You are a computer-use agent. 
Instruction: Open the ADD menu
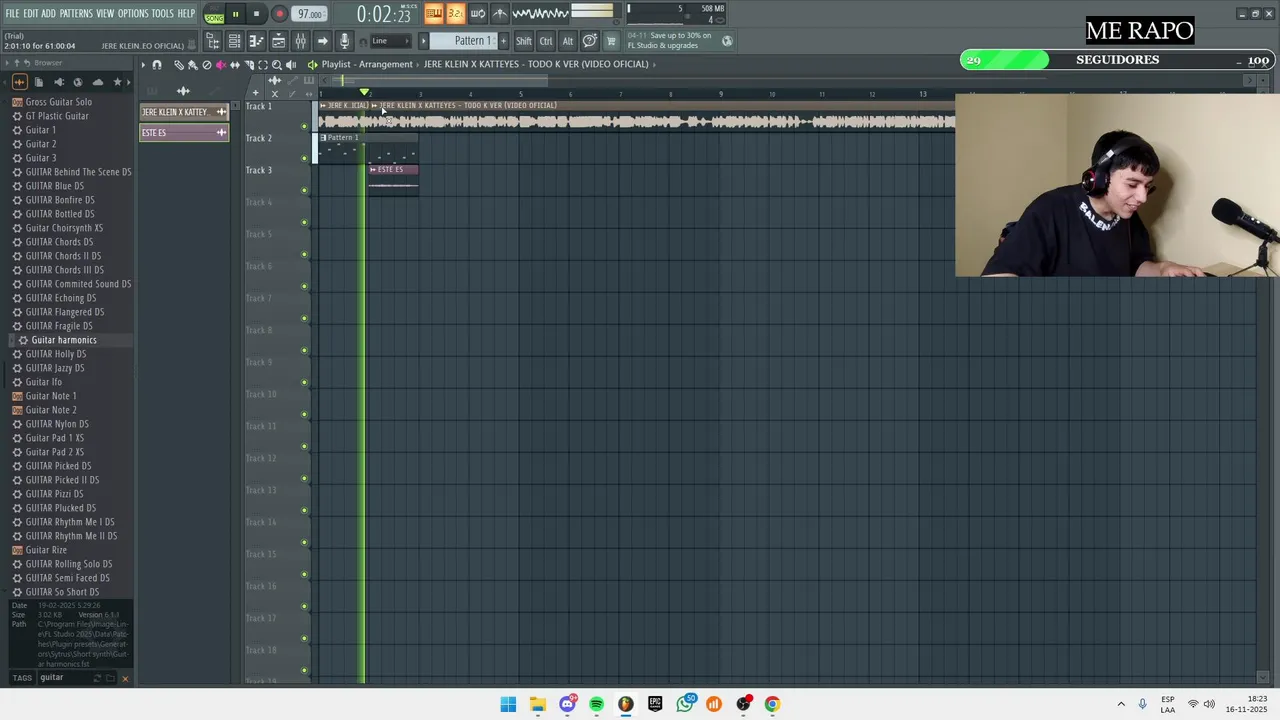click(x=48, y=13)
